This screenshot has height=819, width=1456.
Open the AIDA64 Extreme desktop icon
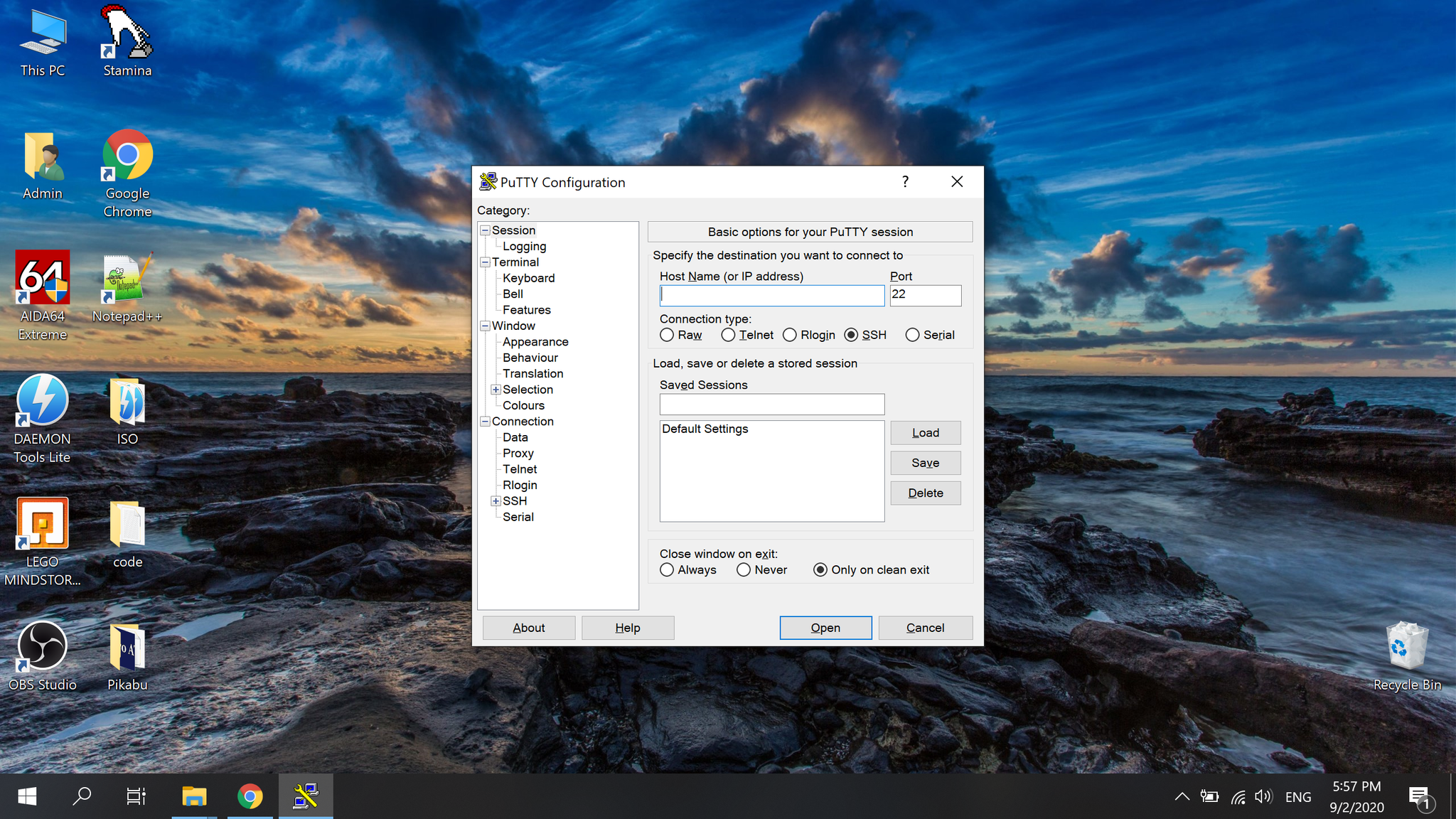(x=43, y=296)
